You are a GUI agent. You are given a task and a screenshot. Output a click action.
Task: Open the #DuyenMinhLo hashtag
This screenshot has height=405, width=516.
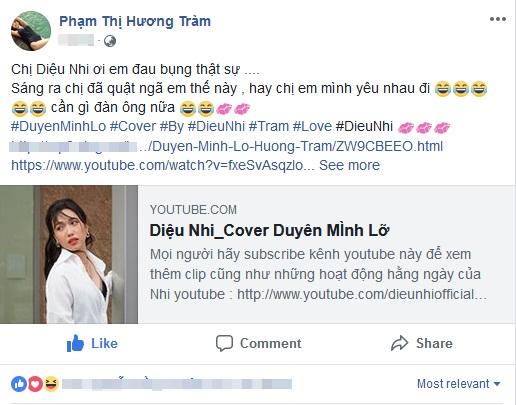point(59,127)
